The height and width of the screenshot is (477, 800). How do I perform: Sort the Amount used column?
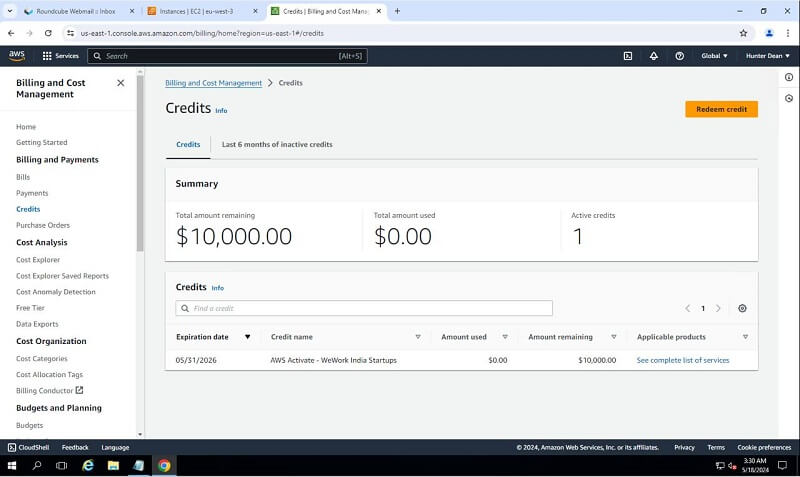click(x=505, y=337)
